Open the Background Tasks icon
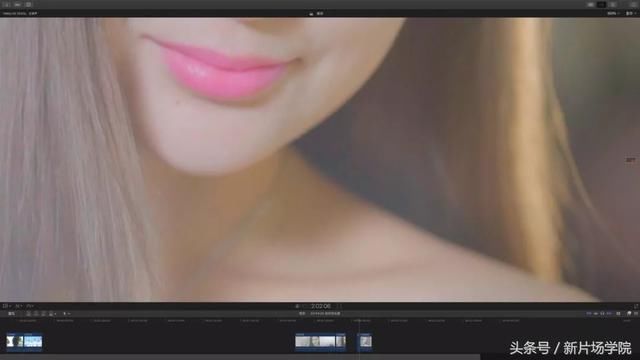640x360 pixels. click(x=29, y=4)
